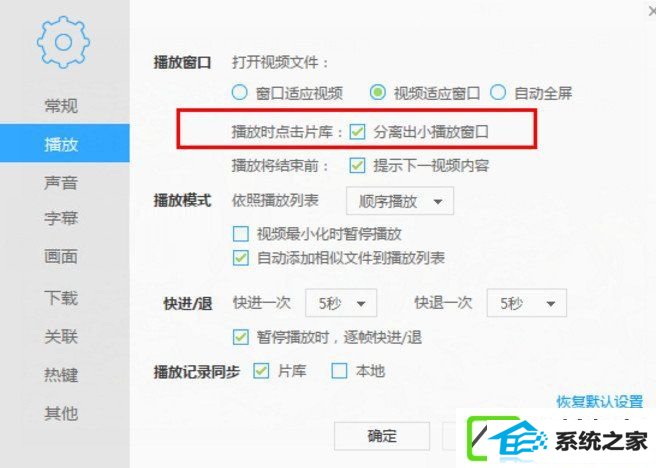656x468 pixels.
Task: Check the 本地 sync checkbox
Action: [339, 371]
